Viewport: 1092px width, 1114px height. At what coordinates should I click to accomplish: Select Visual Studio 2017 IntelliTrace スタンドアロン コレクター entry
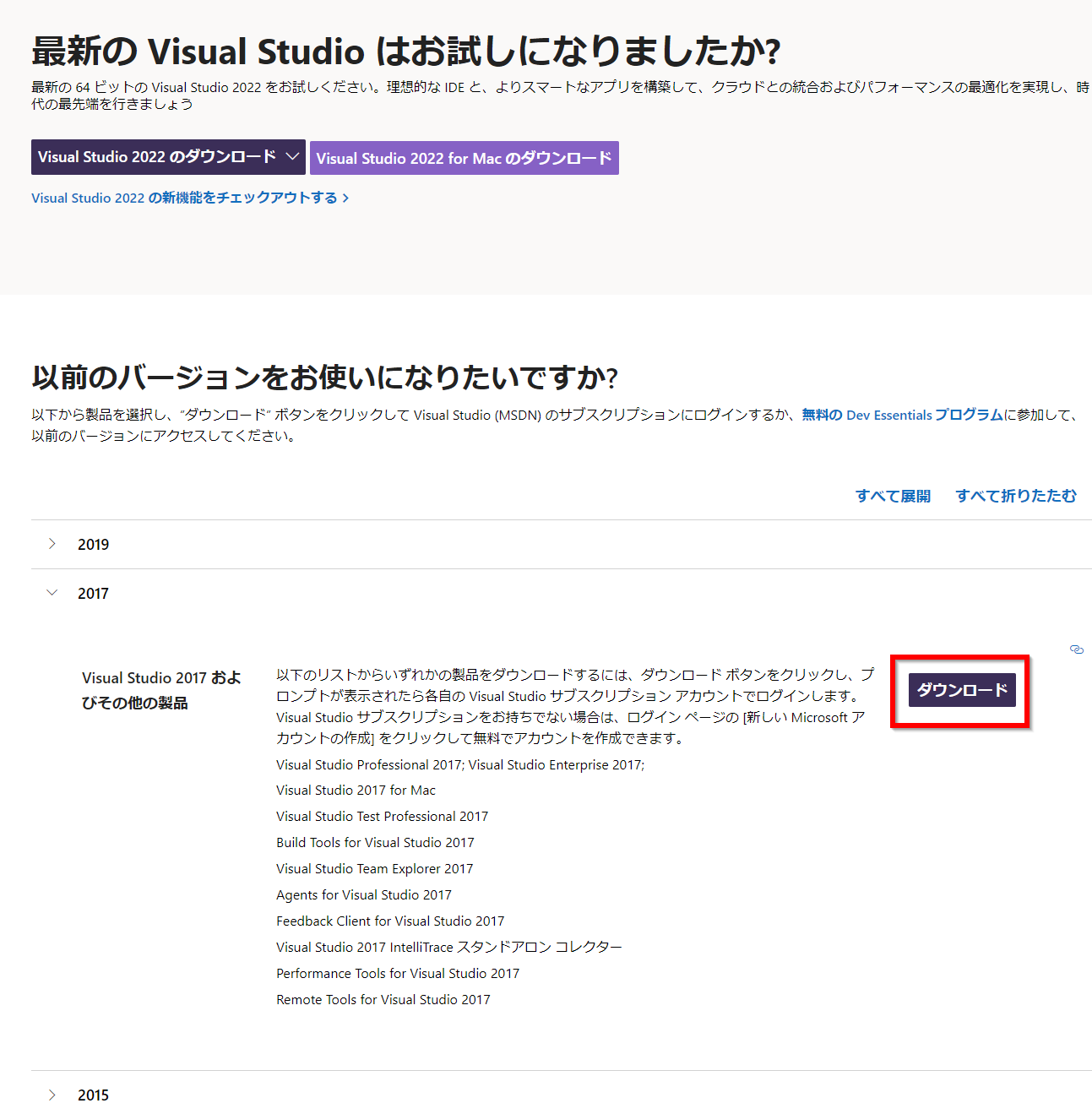(x=449, y=948)
